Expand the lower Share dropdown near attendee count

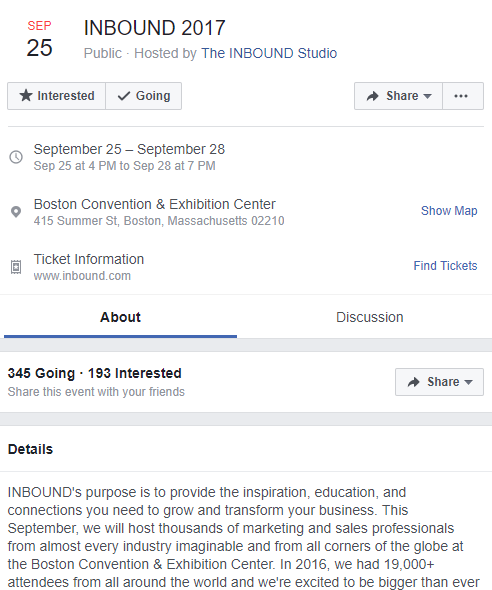tap(468, 382)
